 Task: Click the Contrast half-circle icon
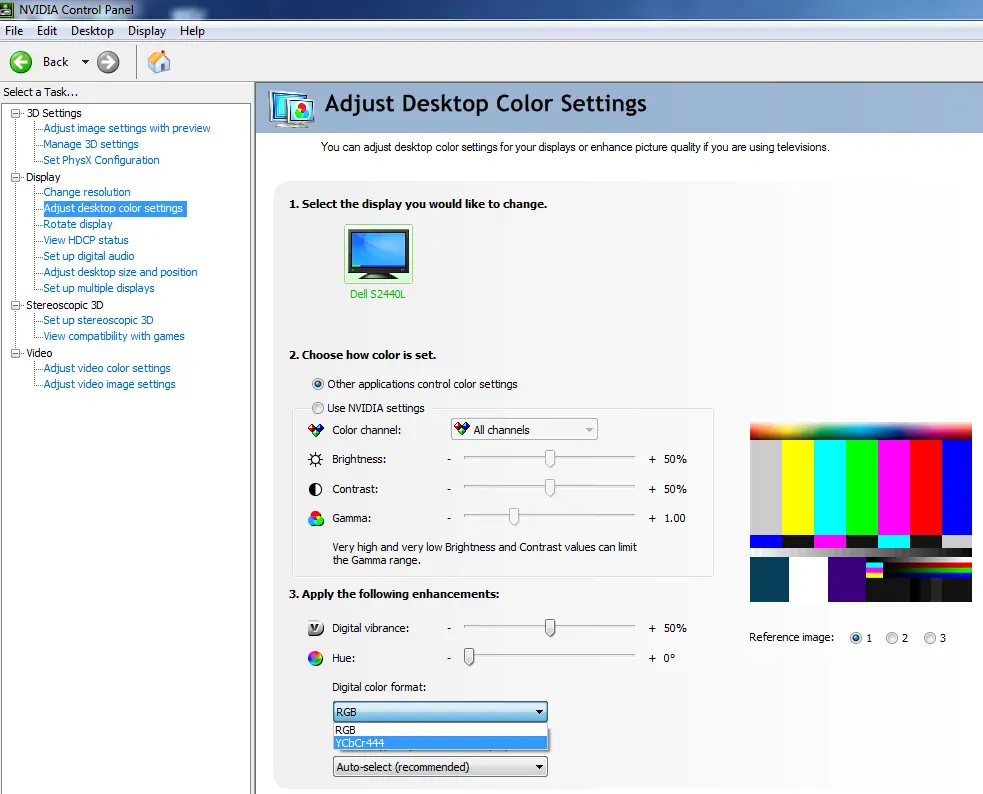pos(316,489)
